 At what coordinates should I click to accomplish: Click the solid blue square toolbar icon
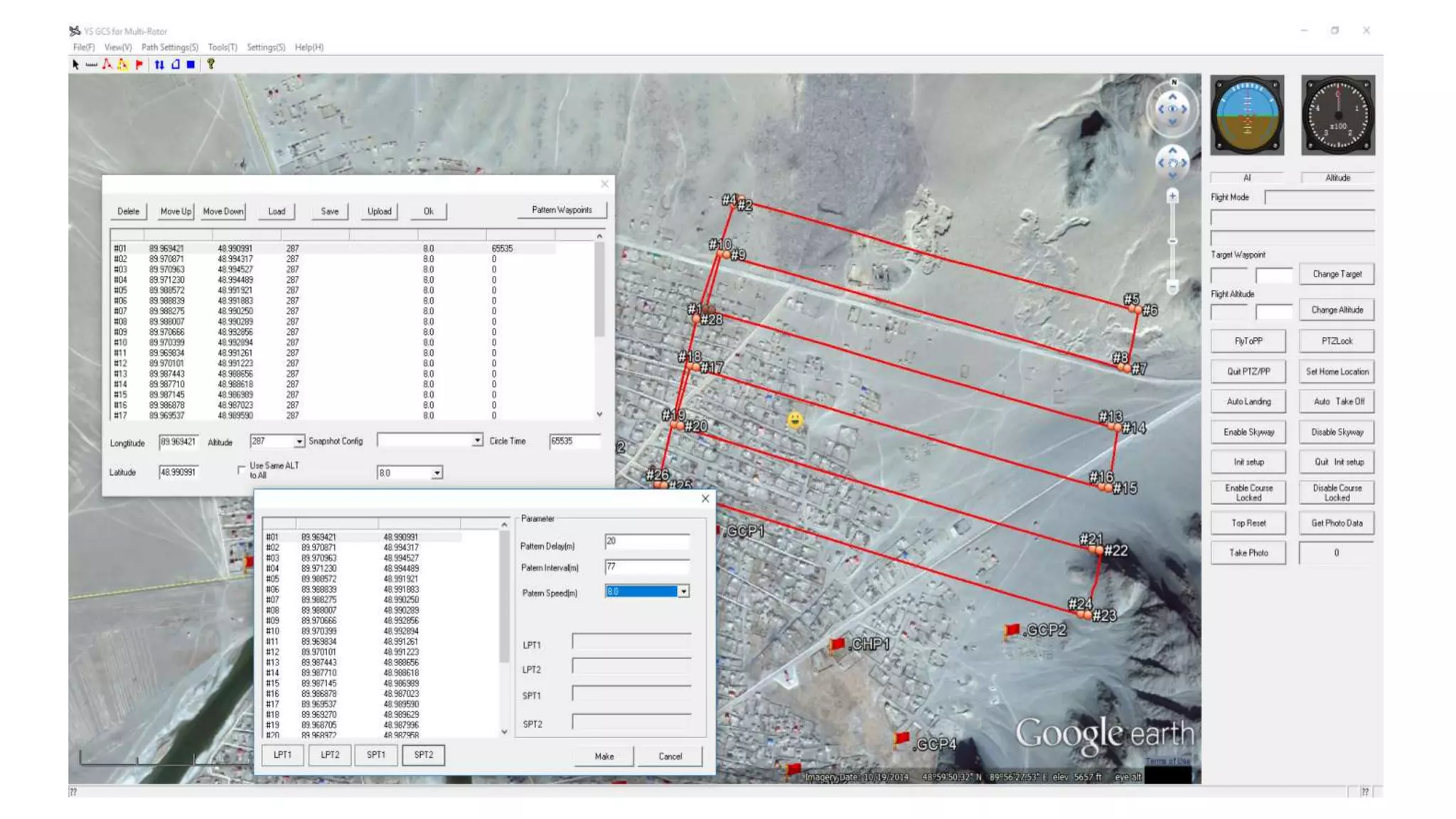click(191, 65)
